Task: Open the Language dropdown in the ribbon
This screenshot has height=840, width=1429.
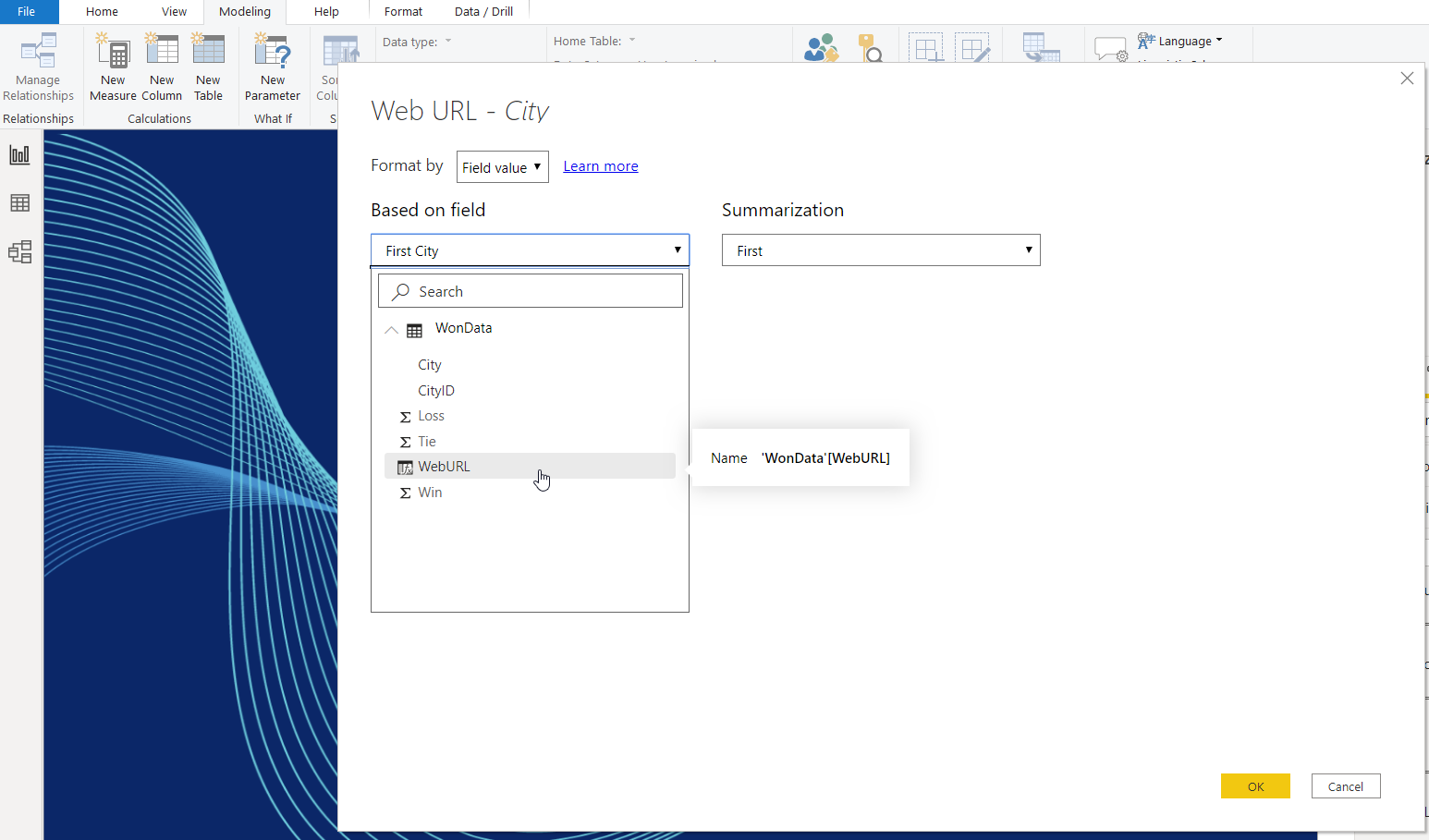Action: (x=1180, y=41)
